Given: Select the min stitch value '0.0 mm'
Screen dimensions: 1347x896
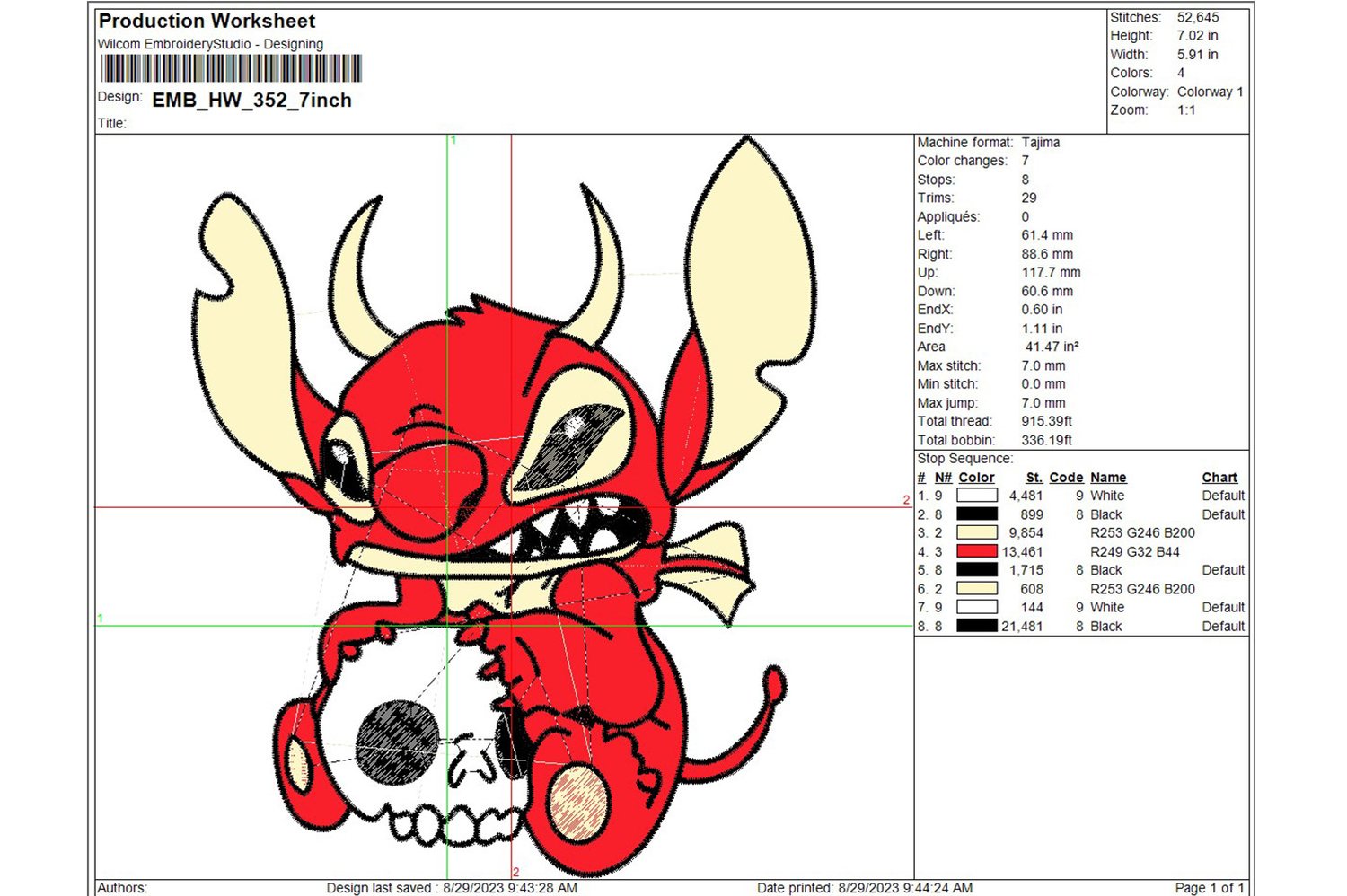Looking at the screenshot, I should pyautogui.click(x=1043, y=384).
